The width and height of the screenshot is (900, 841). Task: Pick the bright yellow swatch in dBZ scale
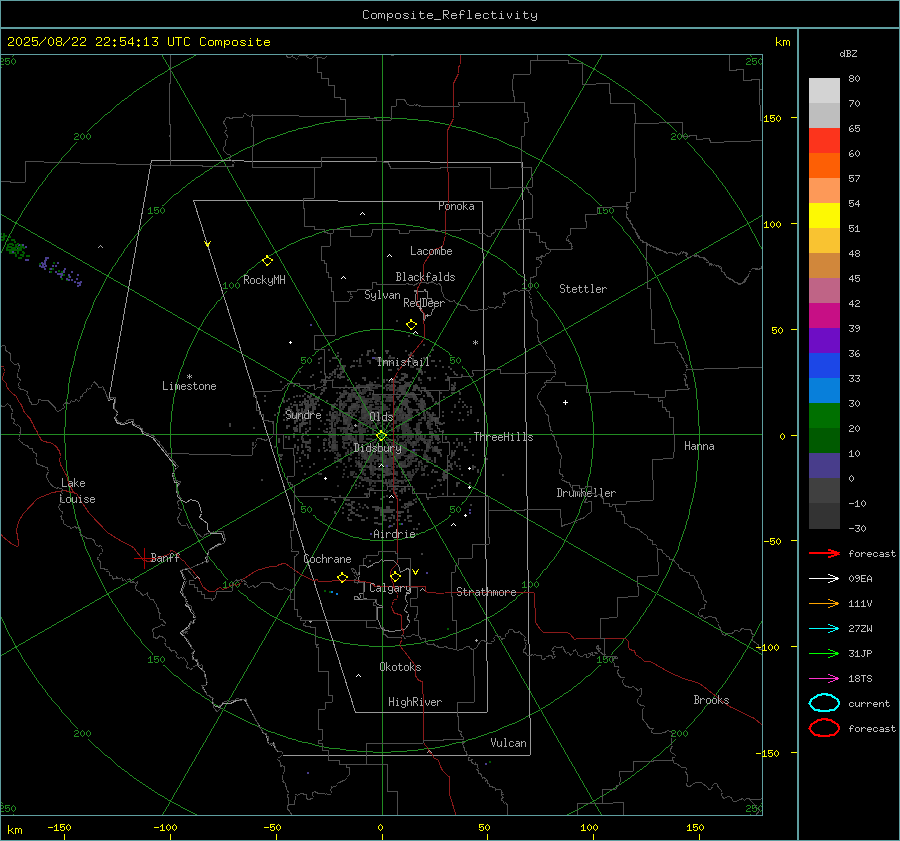(824, 216)
